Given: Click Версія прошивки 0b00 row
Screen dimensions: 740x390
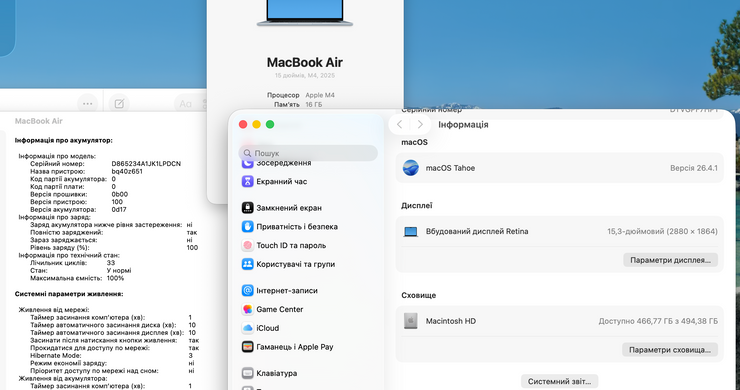Looking at the screenshot, I should [79, 194].
